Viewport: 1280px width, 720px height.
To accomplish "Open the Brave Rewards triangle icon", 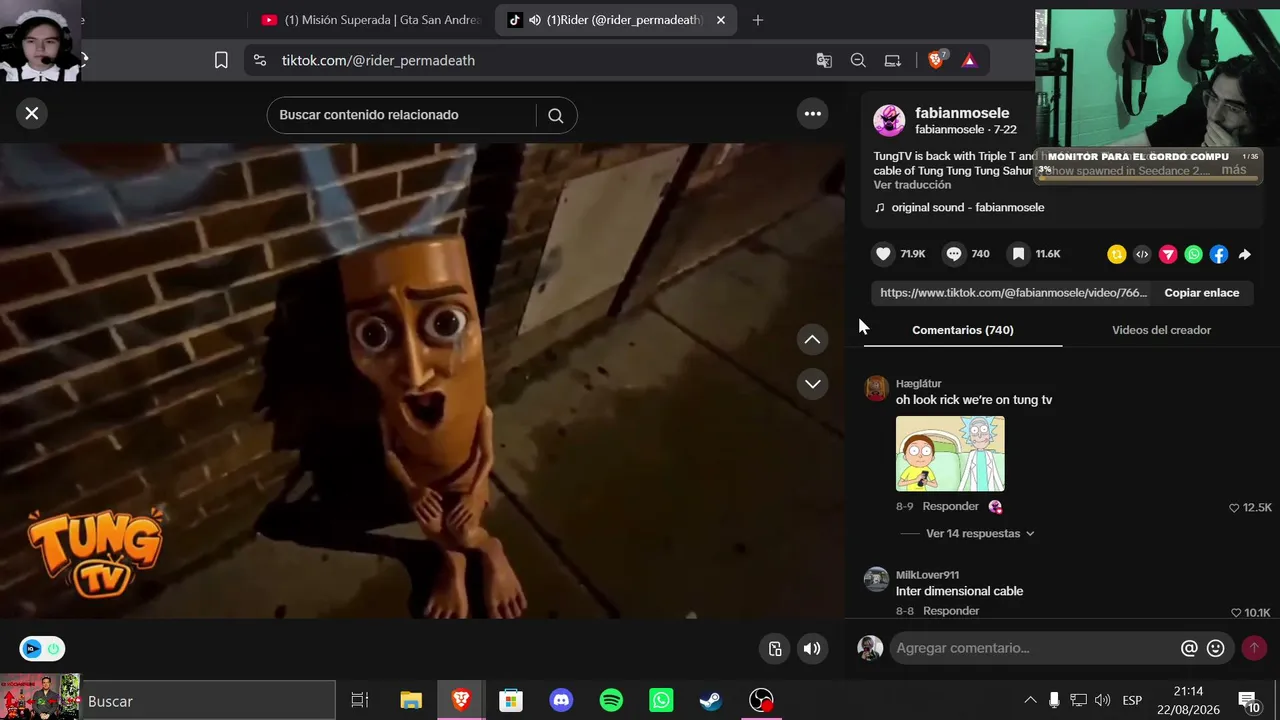I will click(x=969, y=60).
